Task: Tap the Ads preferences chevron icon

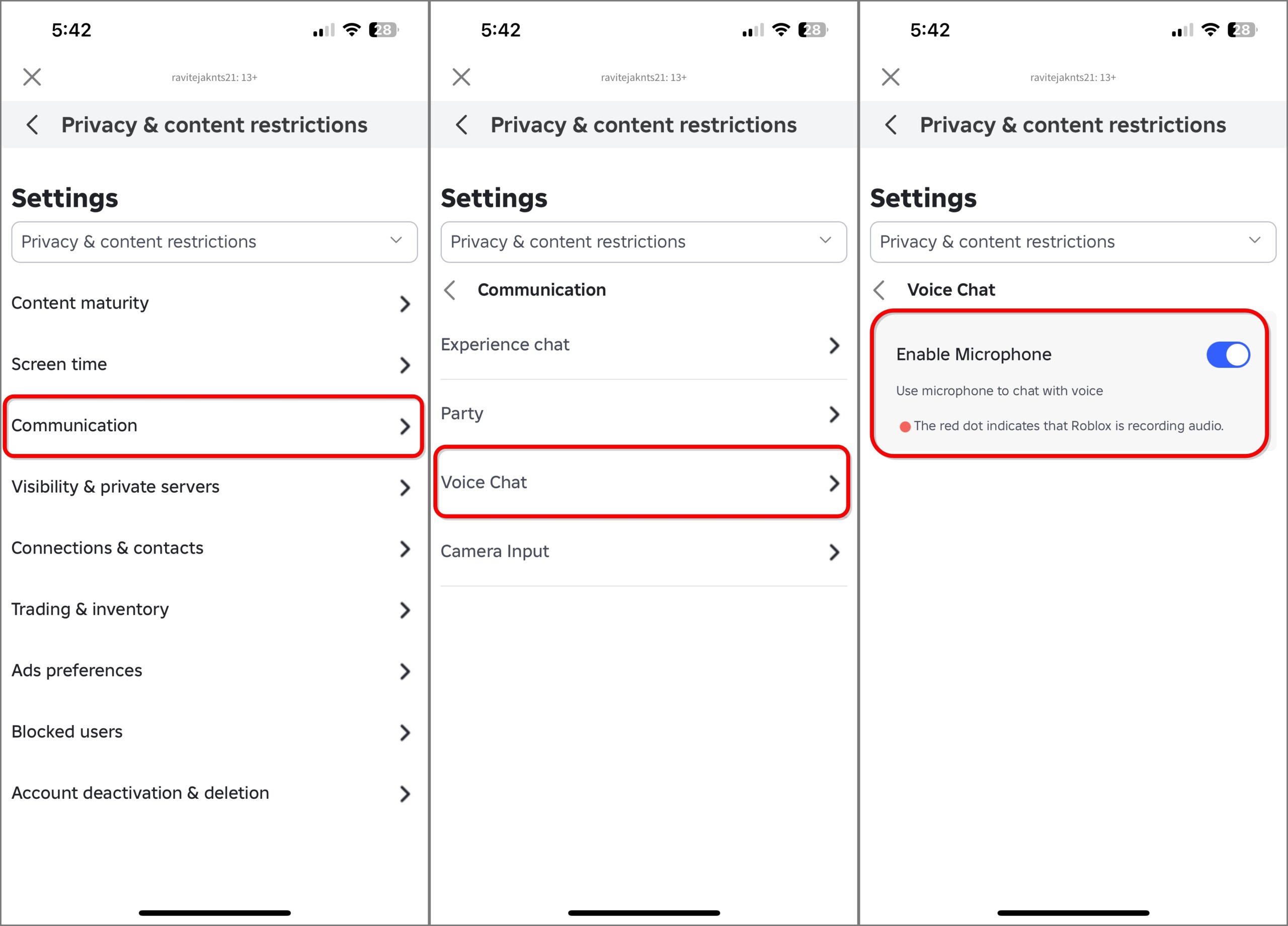Action: click(405, 671)
